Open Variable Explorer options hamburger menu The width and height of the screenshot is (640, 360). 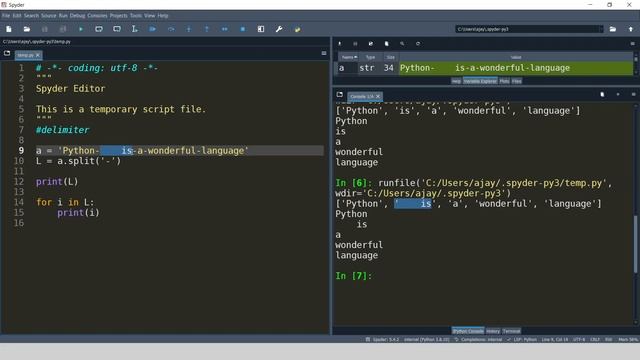(x=633, y=44)
